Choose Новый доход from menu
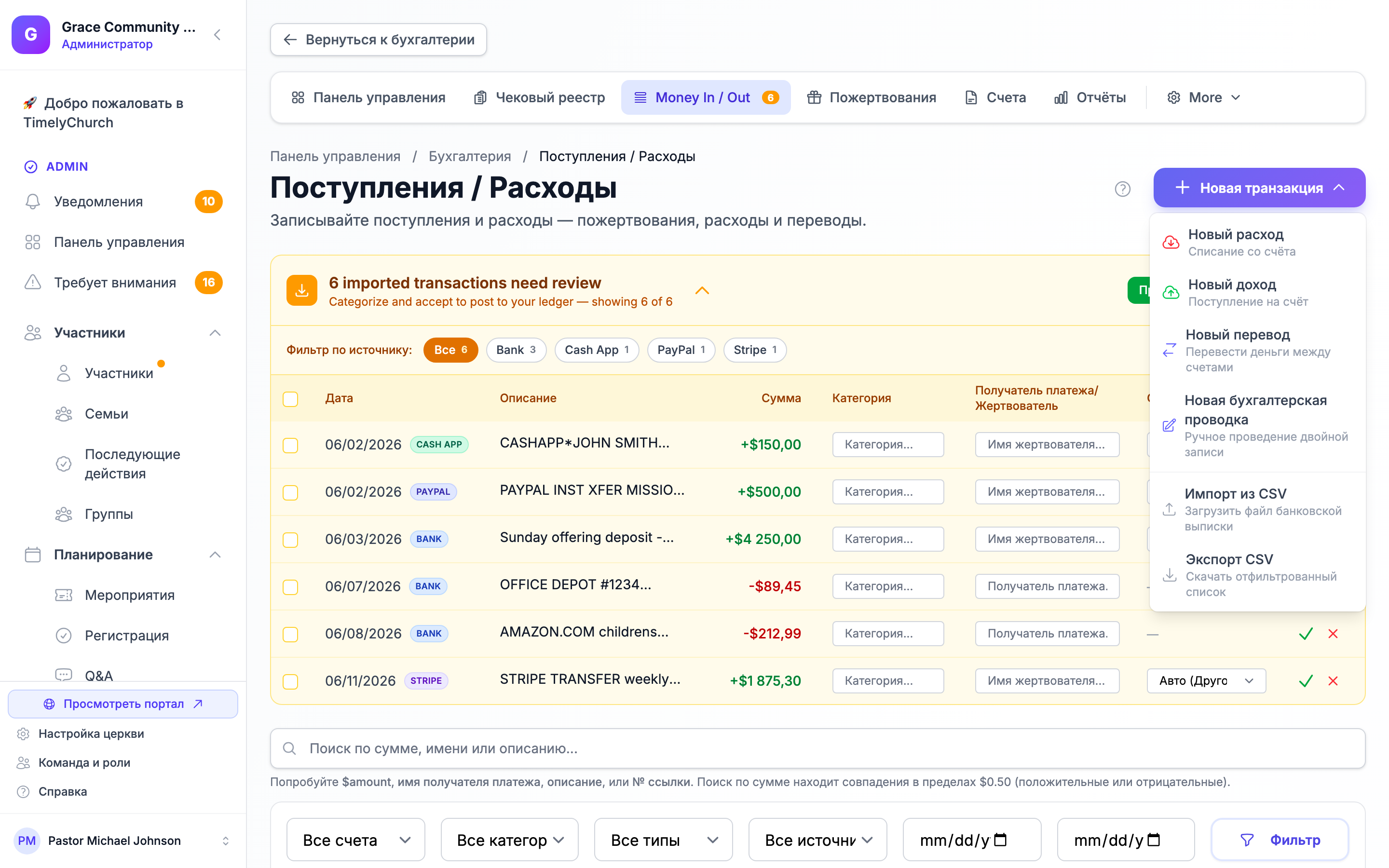 tap(1257, 292)
